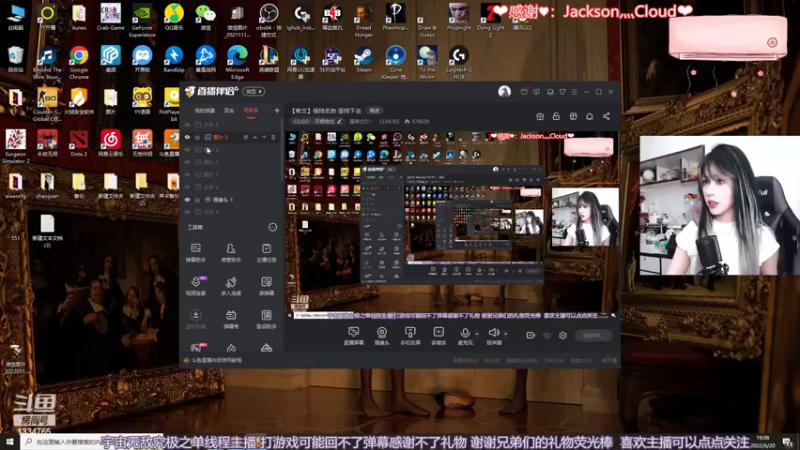Screen dimensions: 800x450
Task: Click the user avatar in title bar
Action: click(x=504, y=91)
